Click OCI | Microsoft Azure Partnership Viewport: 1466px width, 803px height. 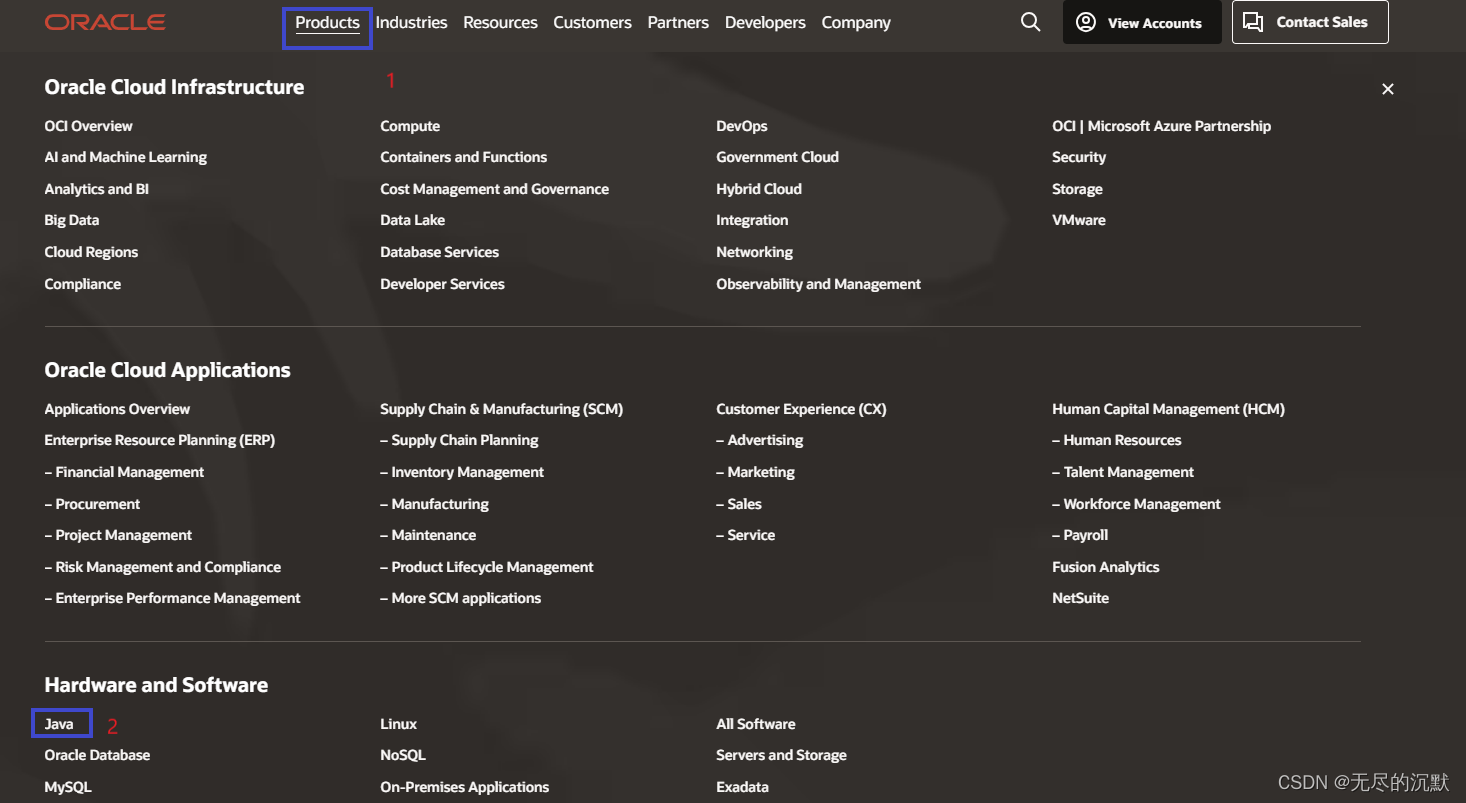1161,126
